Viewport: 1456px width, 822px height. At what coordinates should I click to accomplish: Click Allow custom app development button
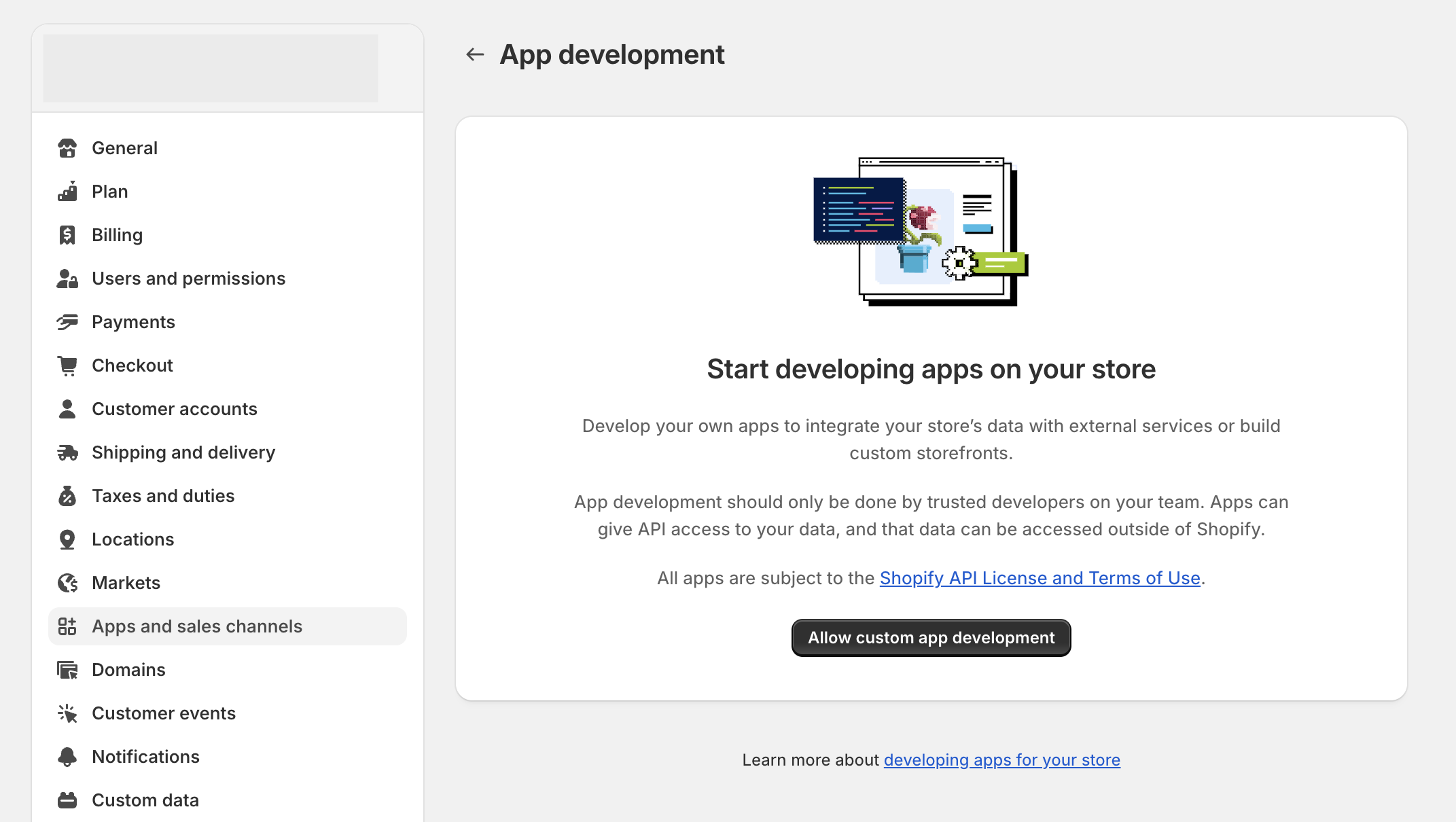[931, 638]
